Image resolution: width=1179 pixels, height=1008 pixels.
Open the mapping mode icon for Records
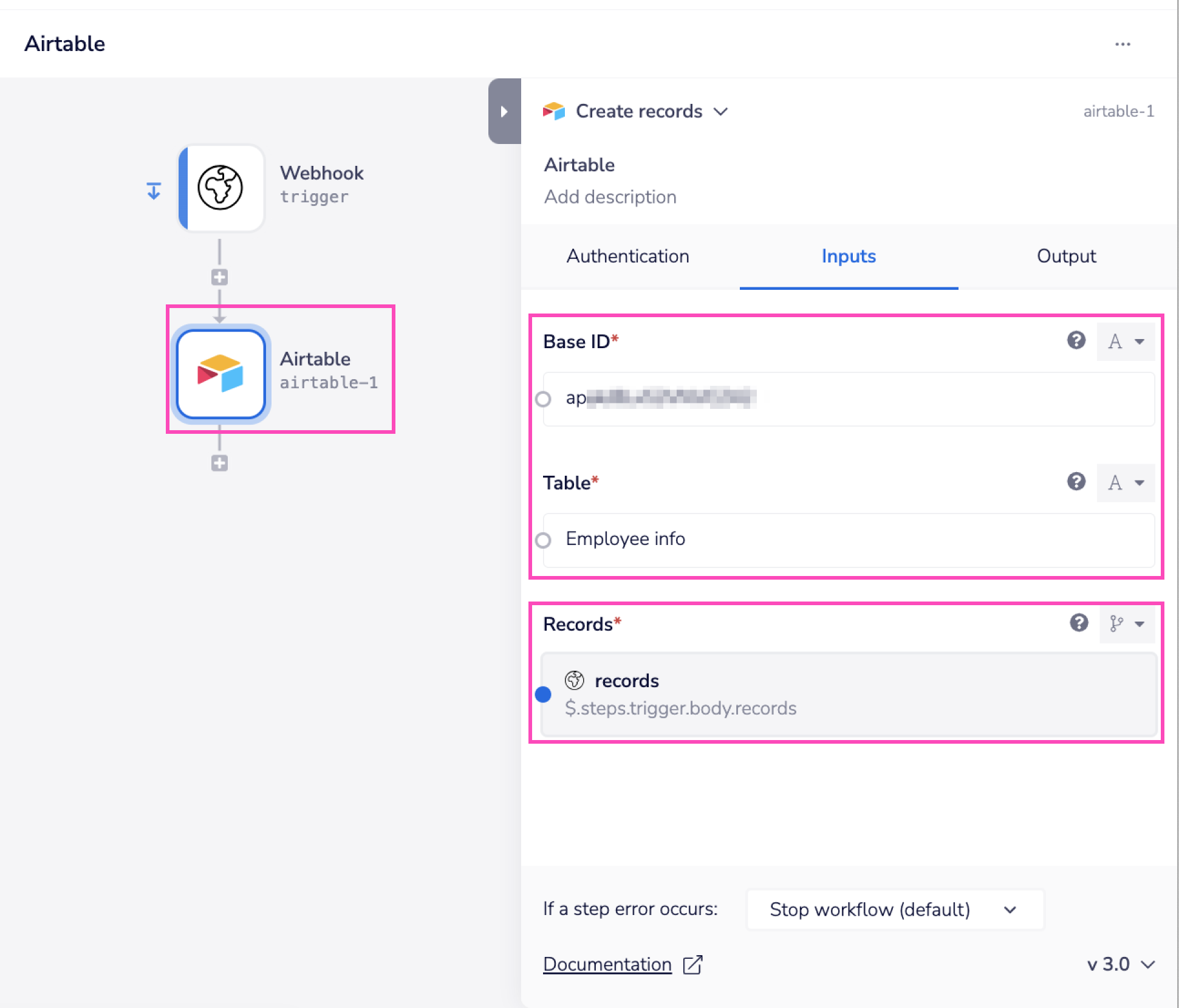coord(1127,623)
